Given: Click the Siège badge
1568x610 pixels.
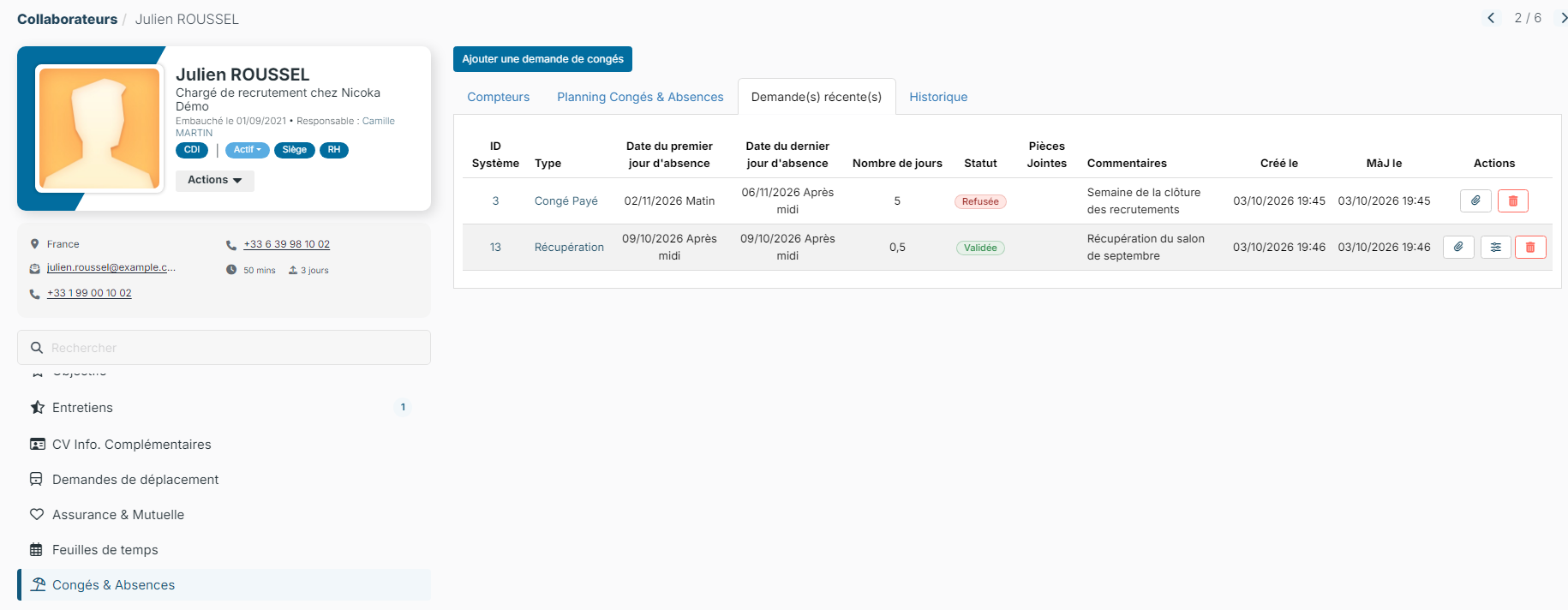Looking at the screenshot, I should pos(295,150).
